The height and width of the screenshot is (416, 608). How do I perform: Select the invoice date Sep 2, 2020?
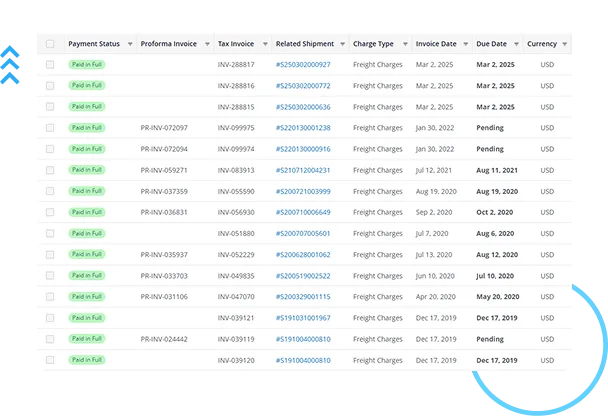(x=434, y=212)
